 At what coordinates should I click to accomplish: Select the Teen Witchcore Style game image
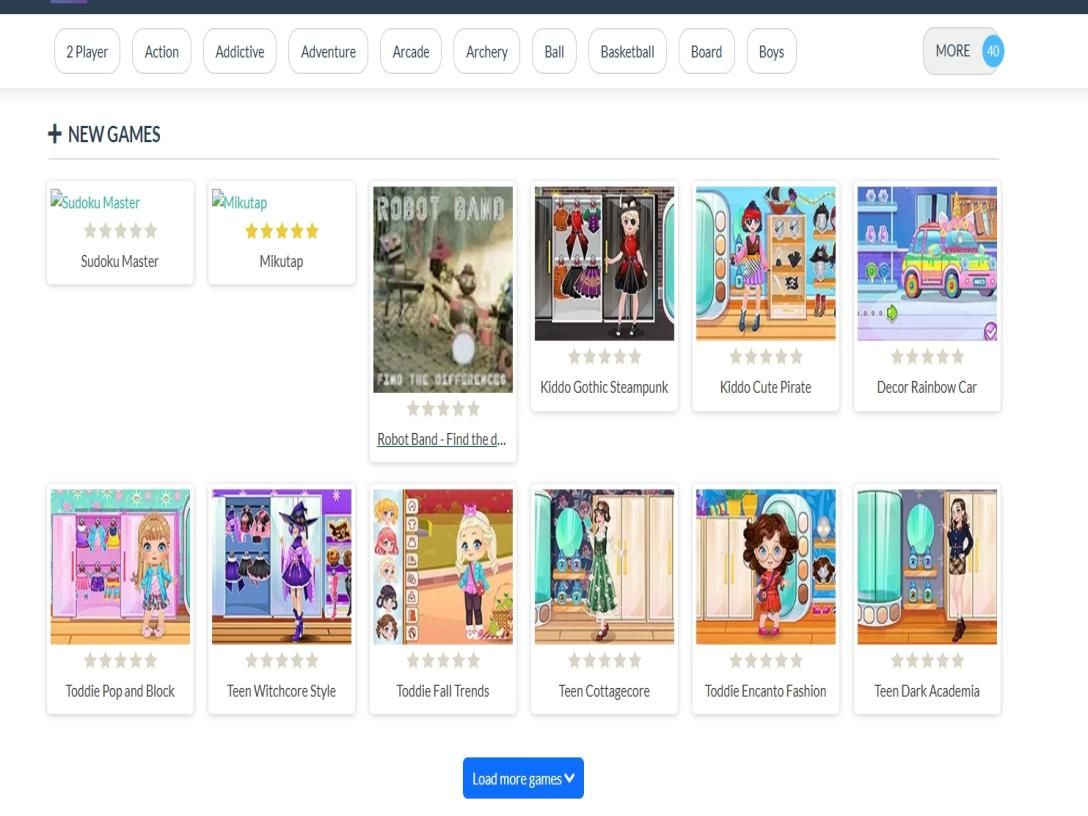(x=281, y=566)
